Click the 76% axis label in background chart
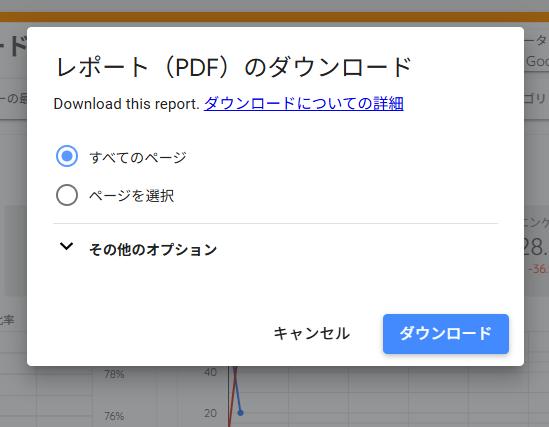 [x=114, y=416]
